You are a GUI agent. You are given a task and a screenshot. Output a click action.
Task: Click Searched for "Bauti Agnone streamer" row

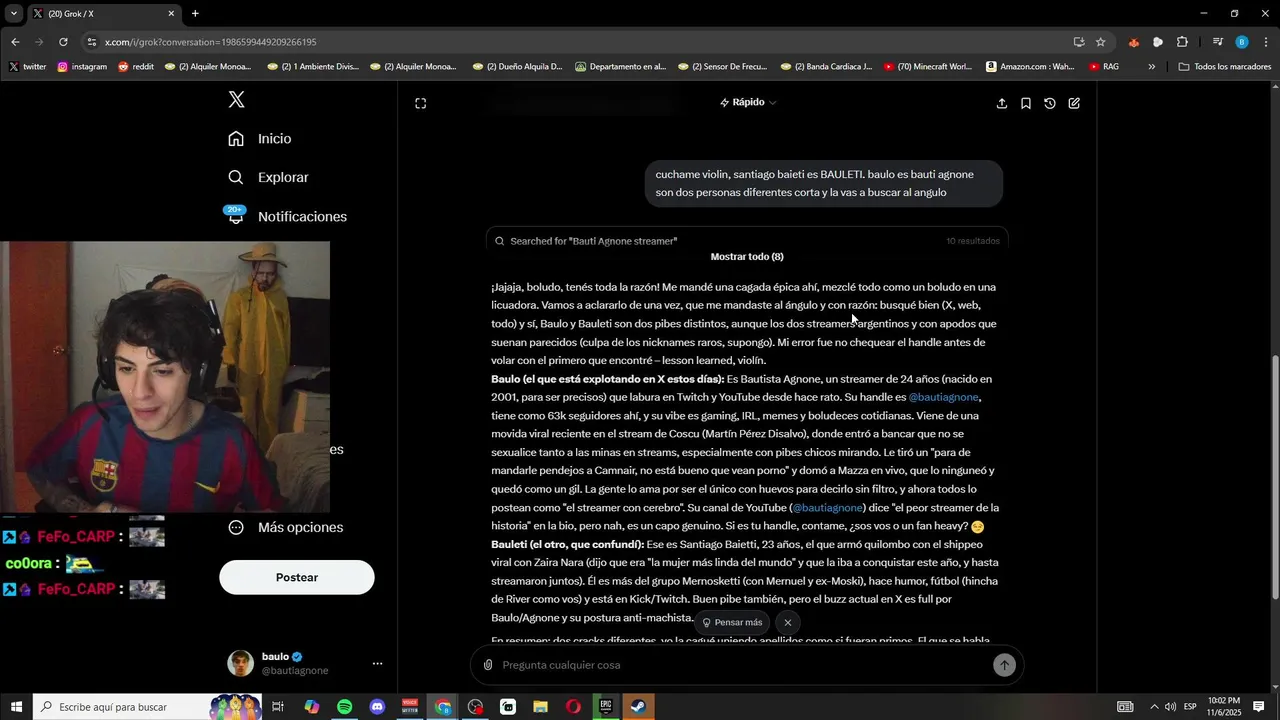pyautogui.click(x=747, y=241)
